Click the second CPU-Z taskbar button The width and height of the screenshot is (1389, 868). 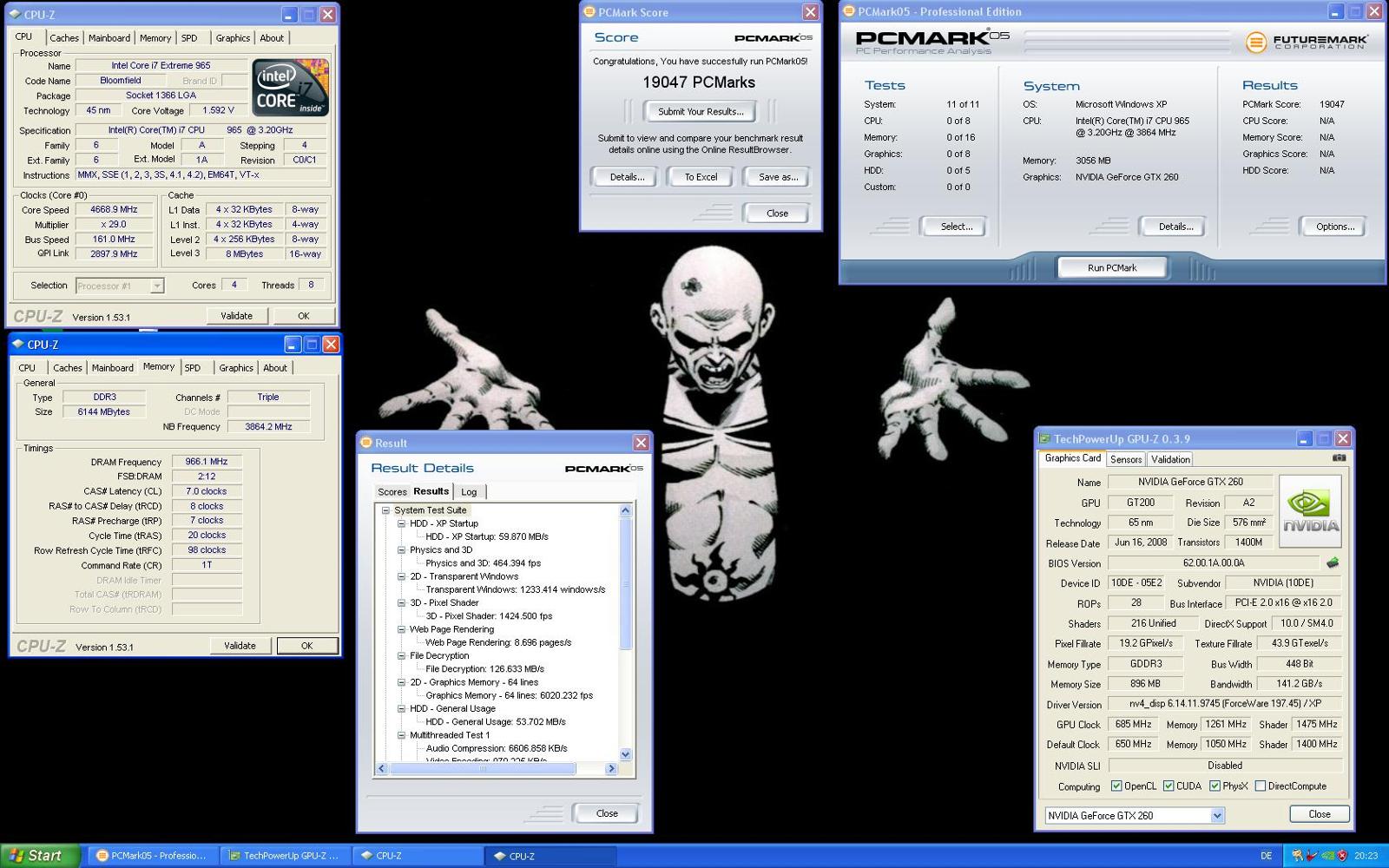[x=550, y=856]
